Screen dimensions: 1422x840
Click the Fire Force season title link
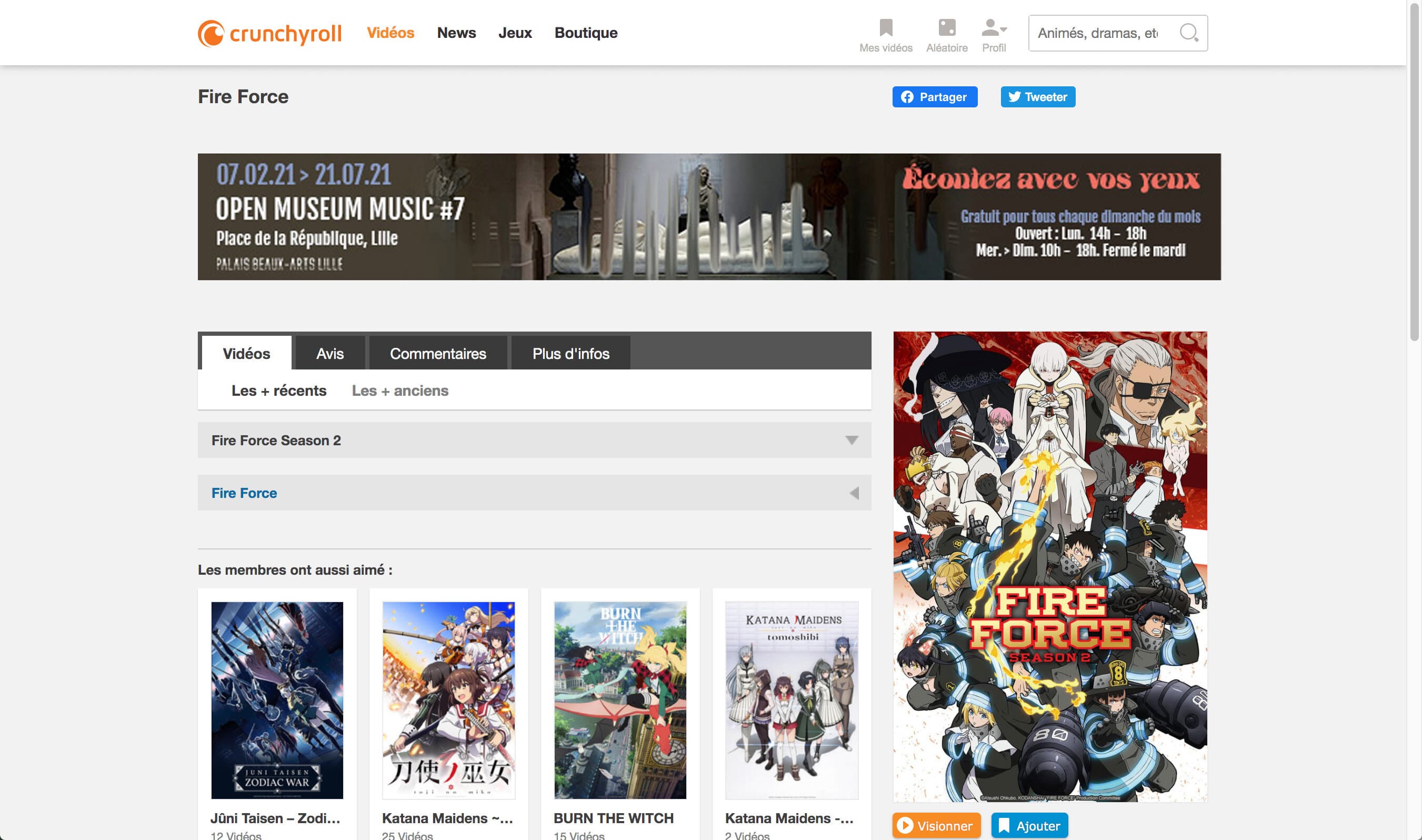click(x=244, y=493)
